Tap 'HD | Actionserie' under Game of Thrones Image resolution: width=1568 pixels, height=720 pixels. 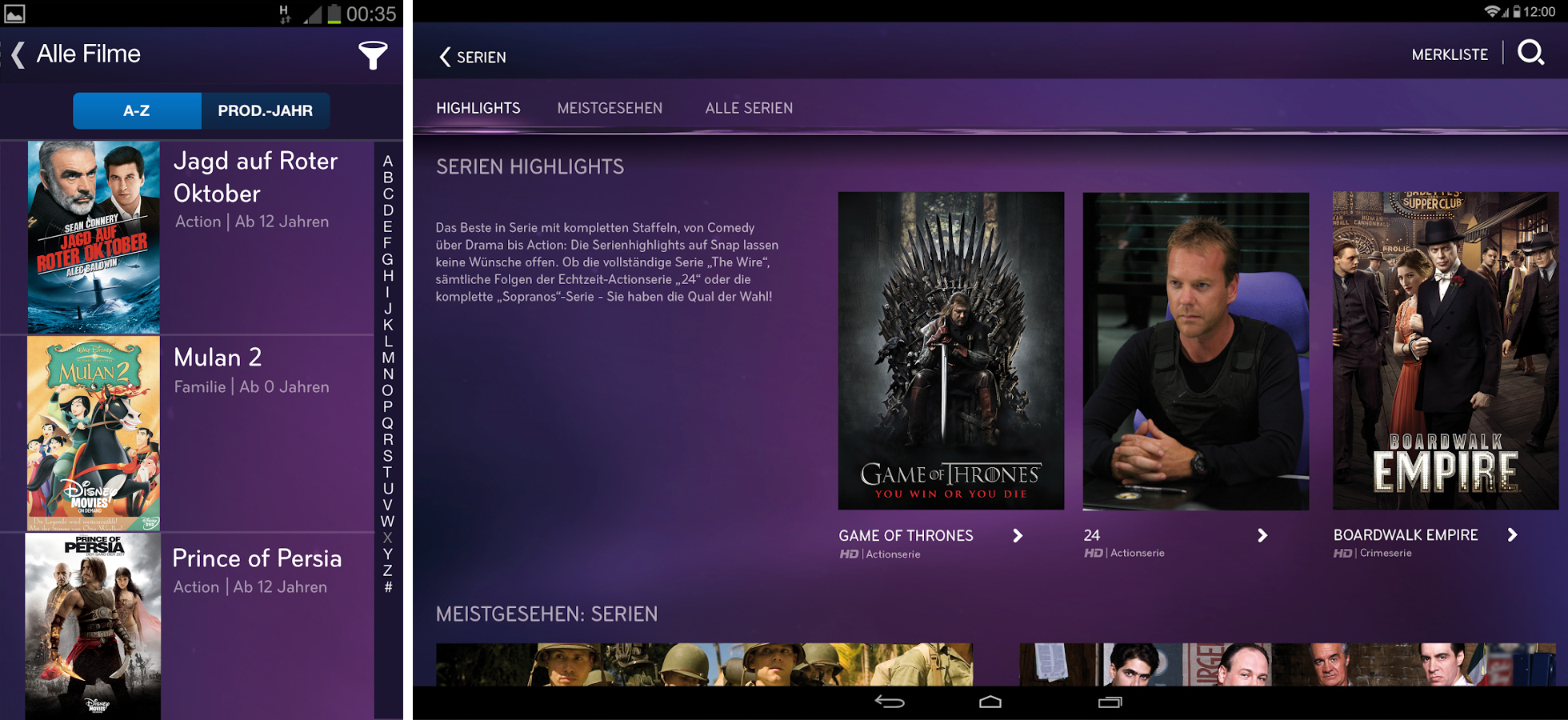point(880,554)
